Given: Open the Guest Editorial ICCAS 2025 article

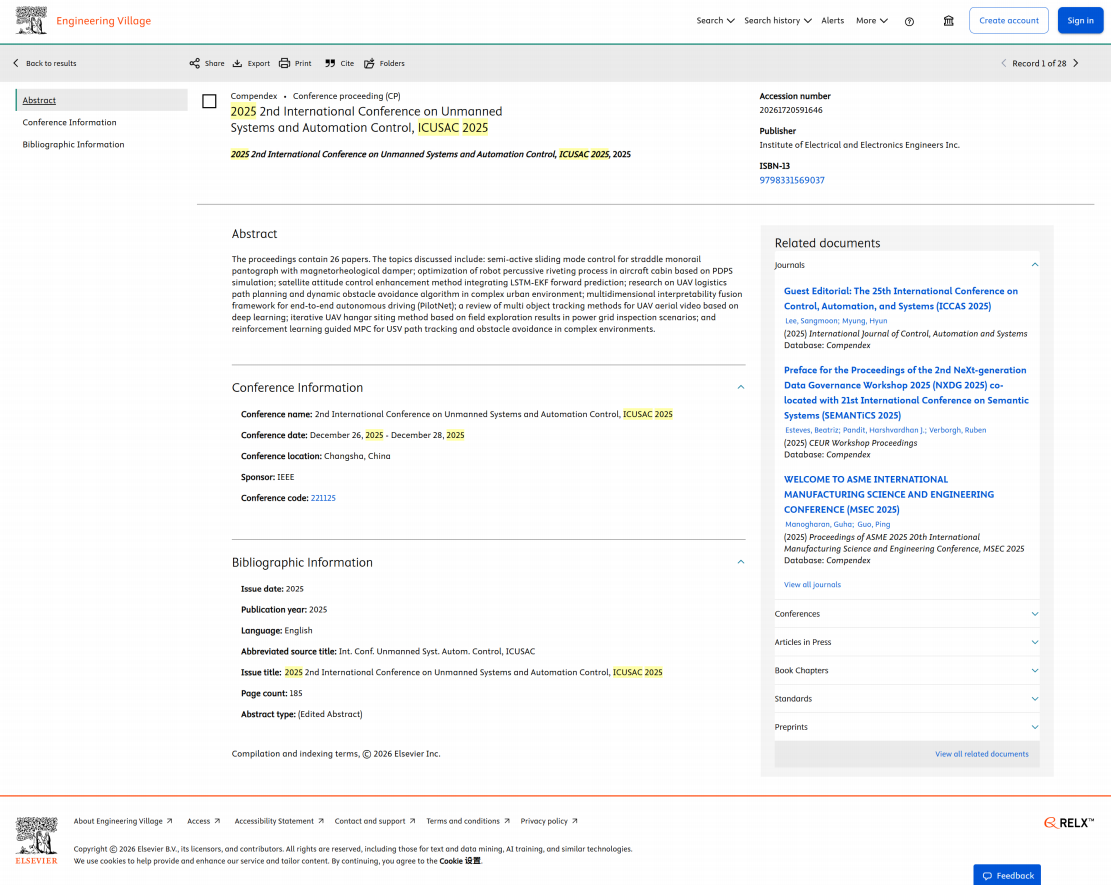Looking at the screenshot, I should tap(901, 298).
